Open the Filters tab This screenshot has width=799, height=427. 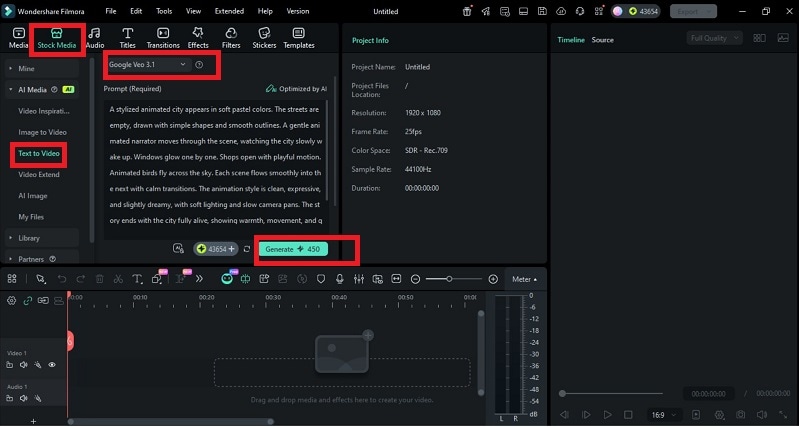coord(231,39)
